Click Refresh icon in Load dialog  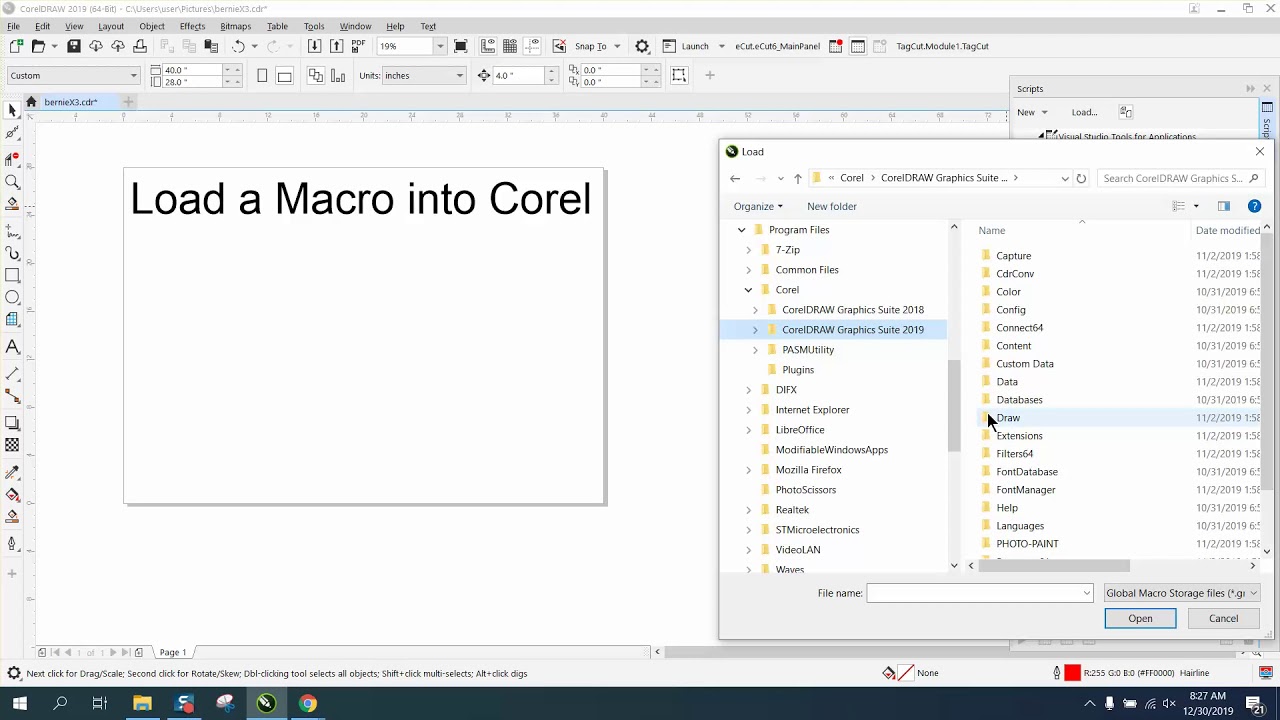click(1081, 178)
